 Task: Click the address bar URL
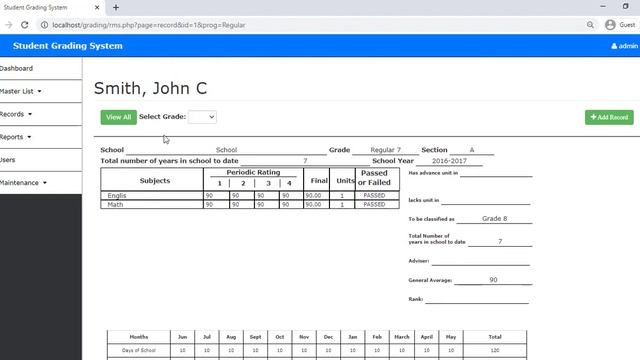[149, 25]
